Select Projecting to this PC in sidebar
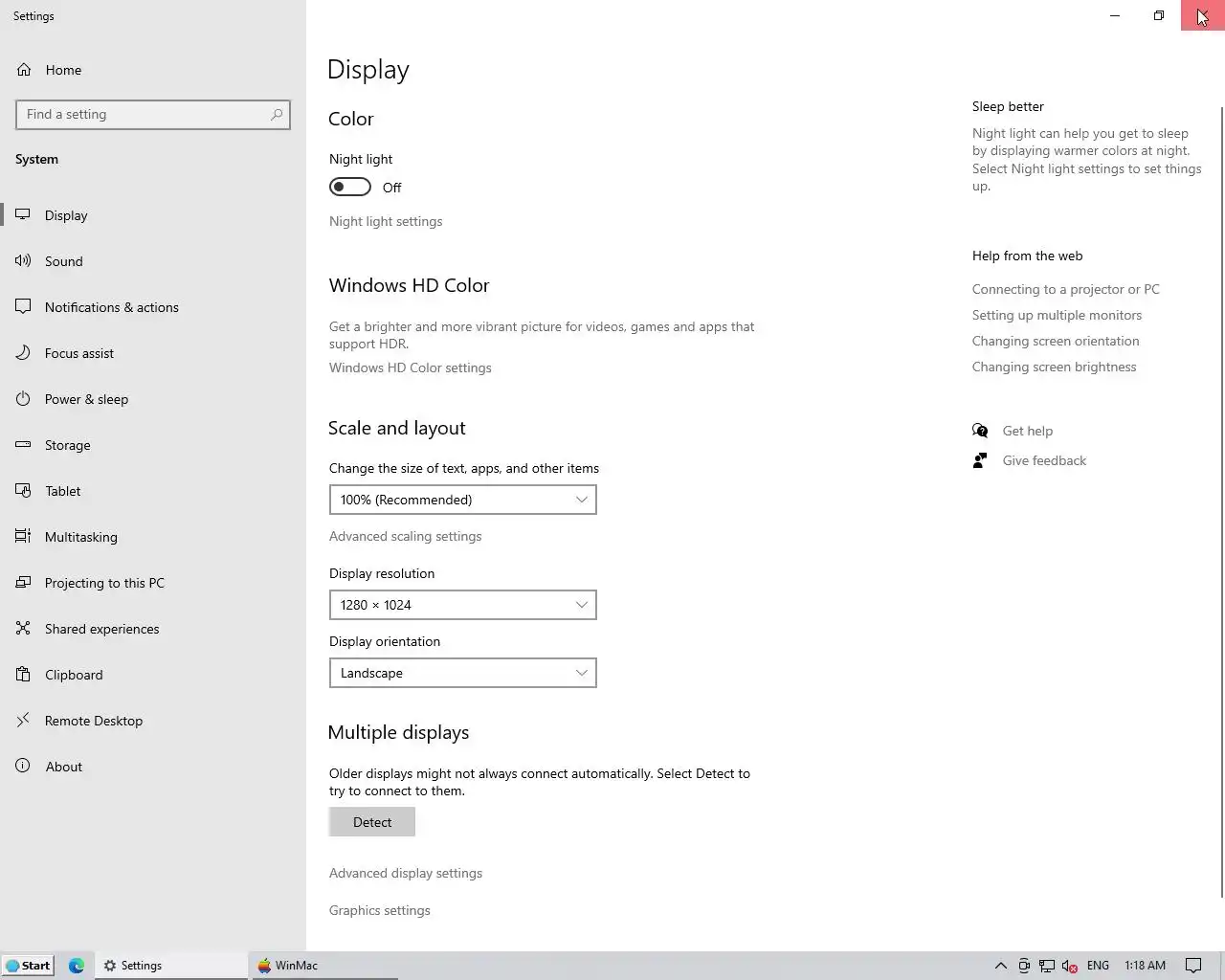This screenshot has width=1225, height=980. click(153, 583)
